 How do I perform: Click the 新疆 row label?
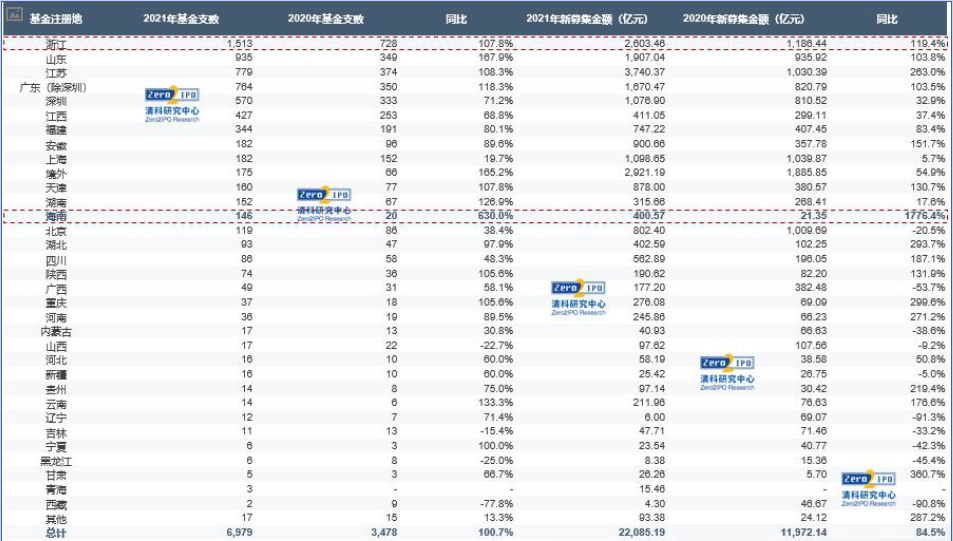[56, 374]
